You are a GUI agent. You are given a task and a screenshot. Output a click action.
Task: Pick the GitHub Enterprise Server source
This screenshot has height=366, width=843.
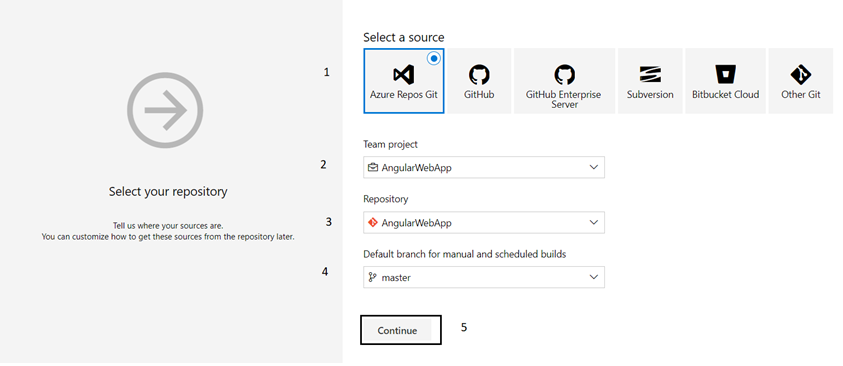pyautogui.click(x=564, y=81)
